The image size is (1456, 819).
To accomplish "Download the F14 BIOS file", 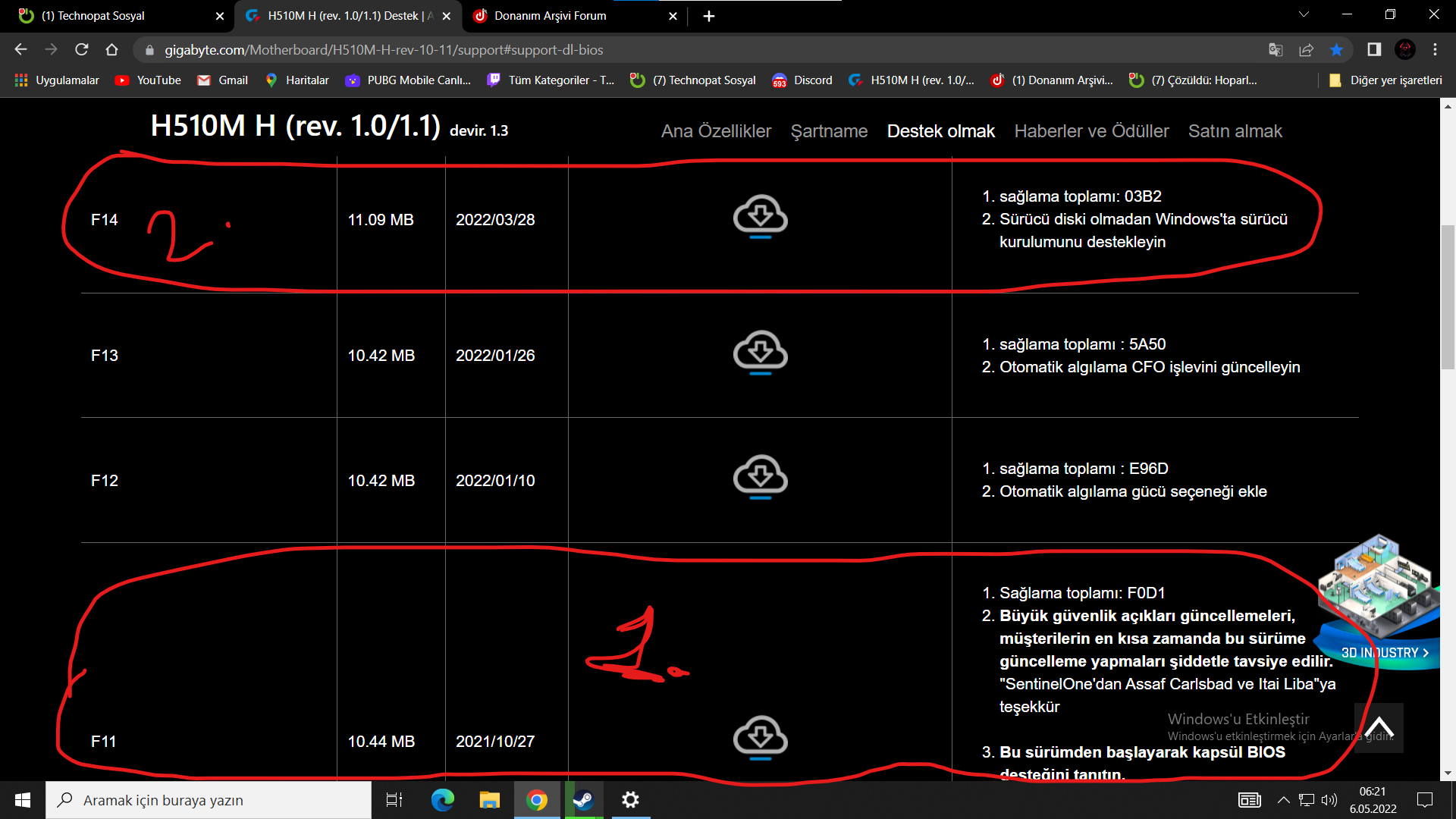I will click(x=760, y=217).
